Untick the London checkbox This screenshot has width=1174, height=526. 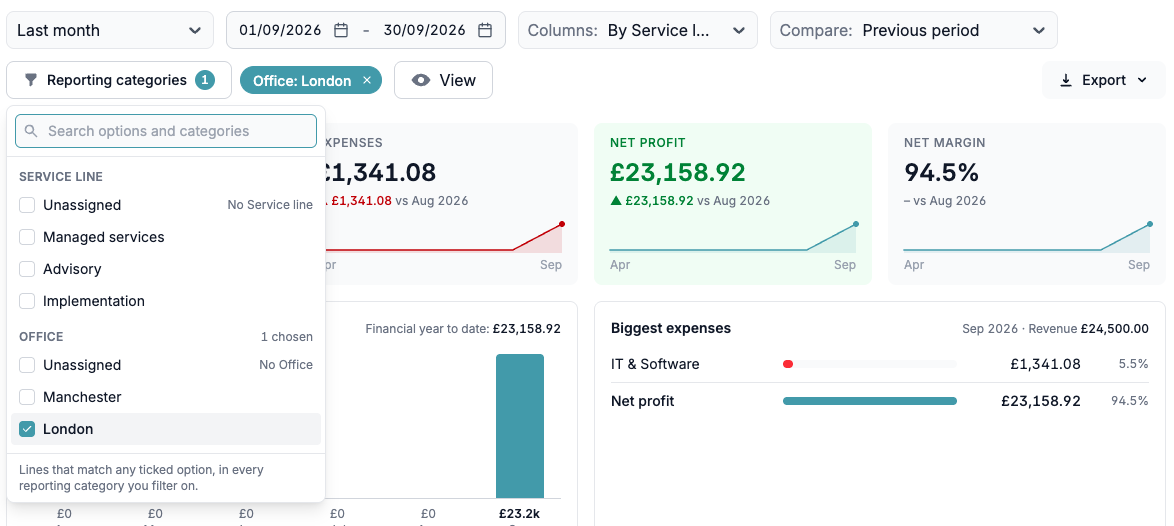27,429
